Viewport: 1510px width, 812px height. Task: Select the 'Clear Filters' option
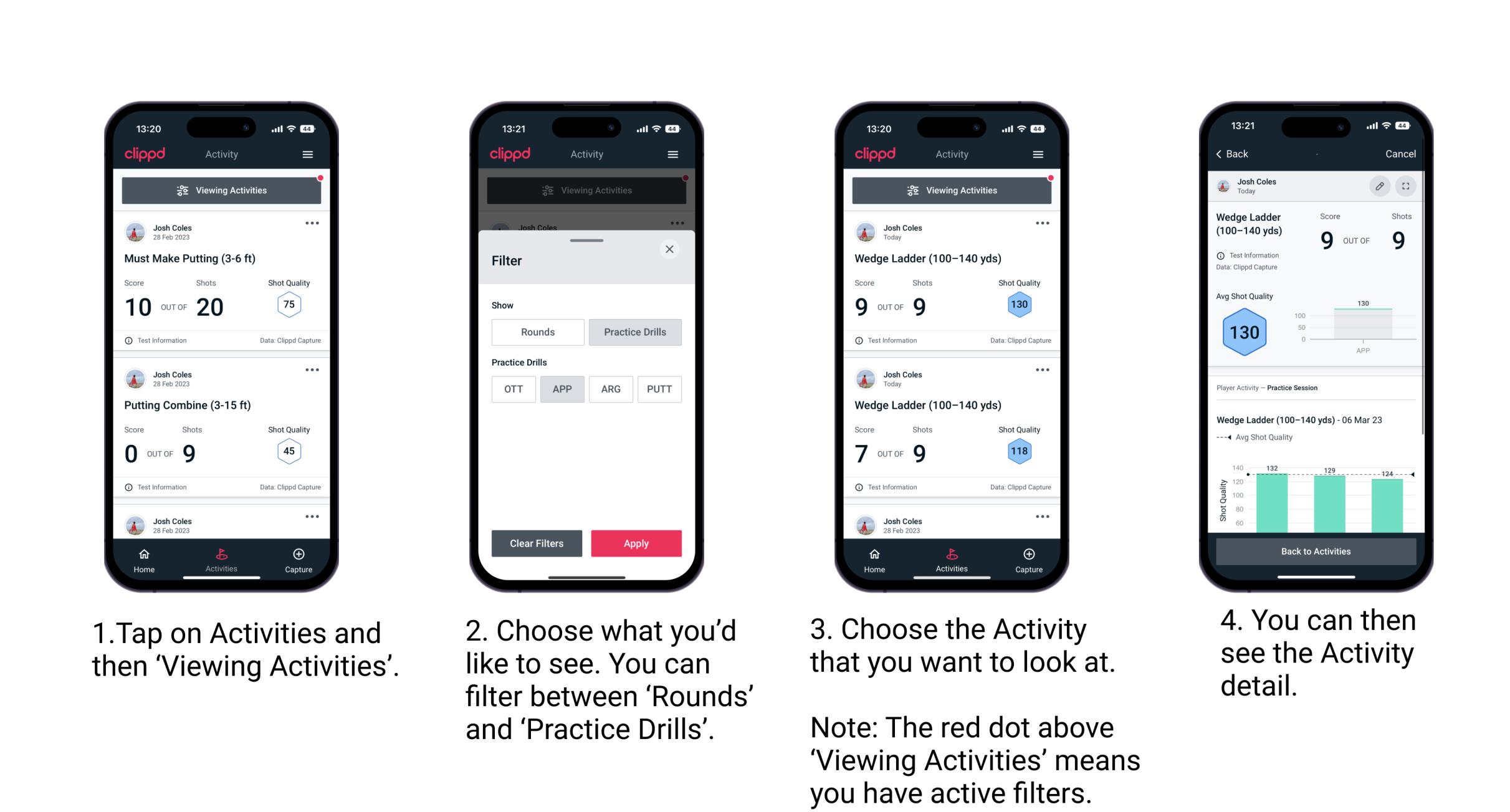coord(535,542)
